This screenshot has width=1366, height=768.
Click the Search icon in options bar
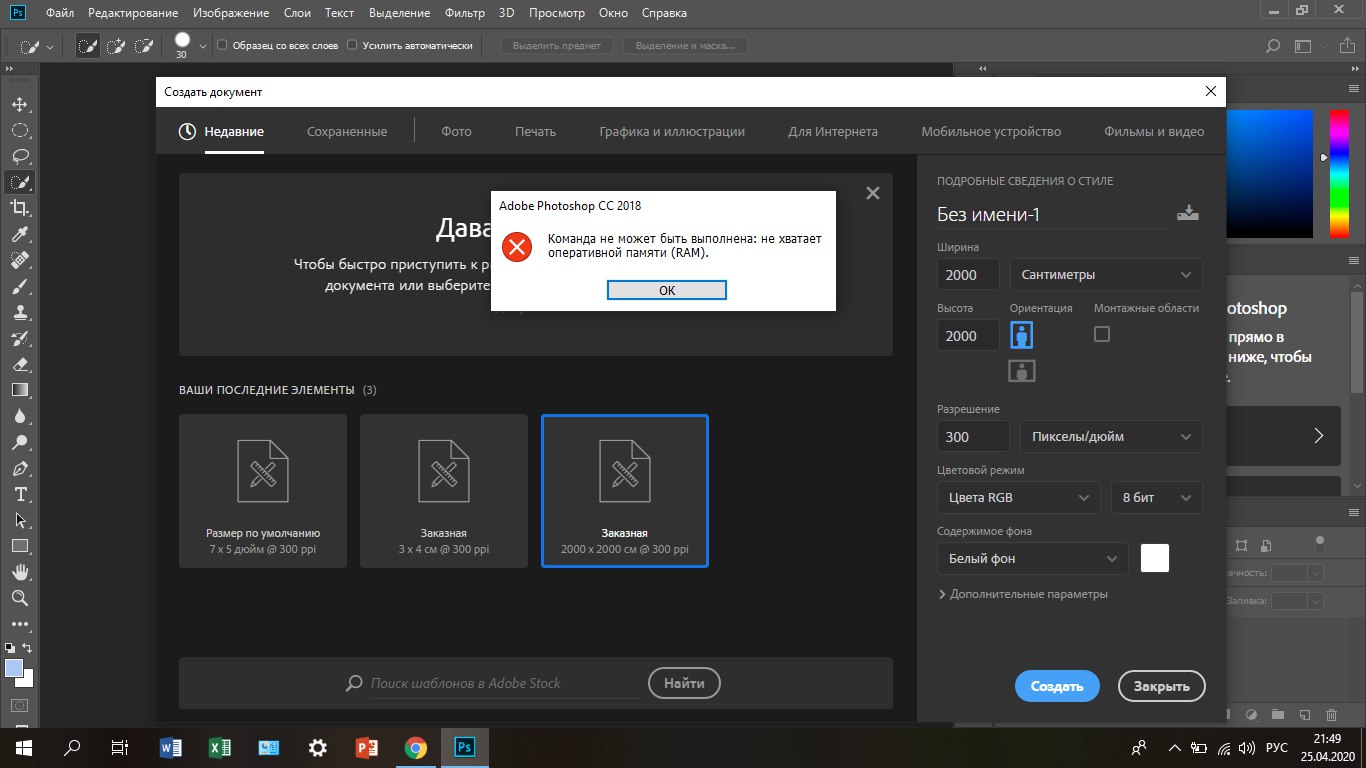tap(1273, 46)
